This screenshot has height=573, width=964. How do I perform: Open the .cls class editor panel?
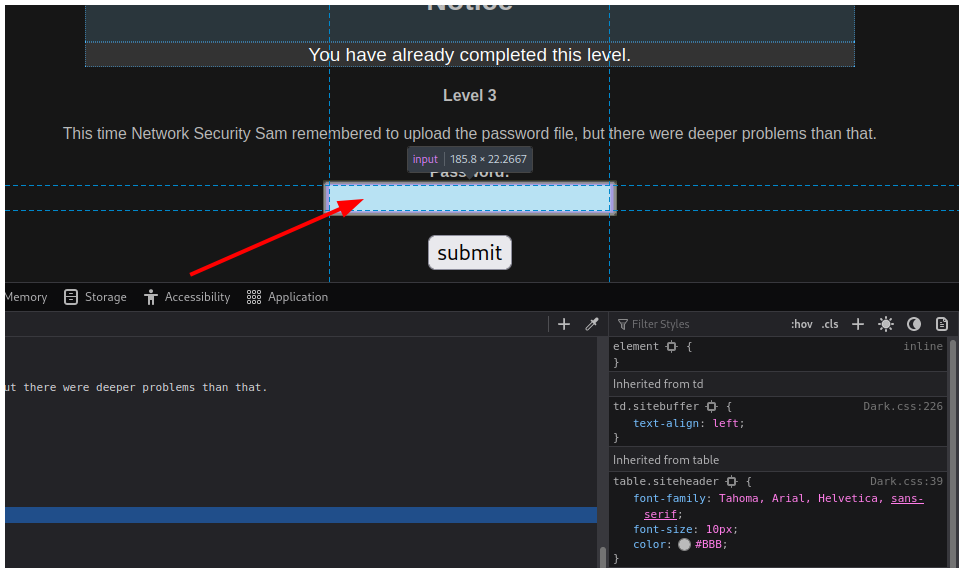click(x=830, y=324)
